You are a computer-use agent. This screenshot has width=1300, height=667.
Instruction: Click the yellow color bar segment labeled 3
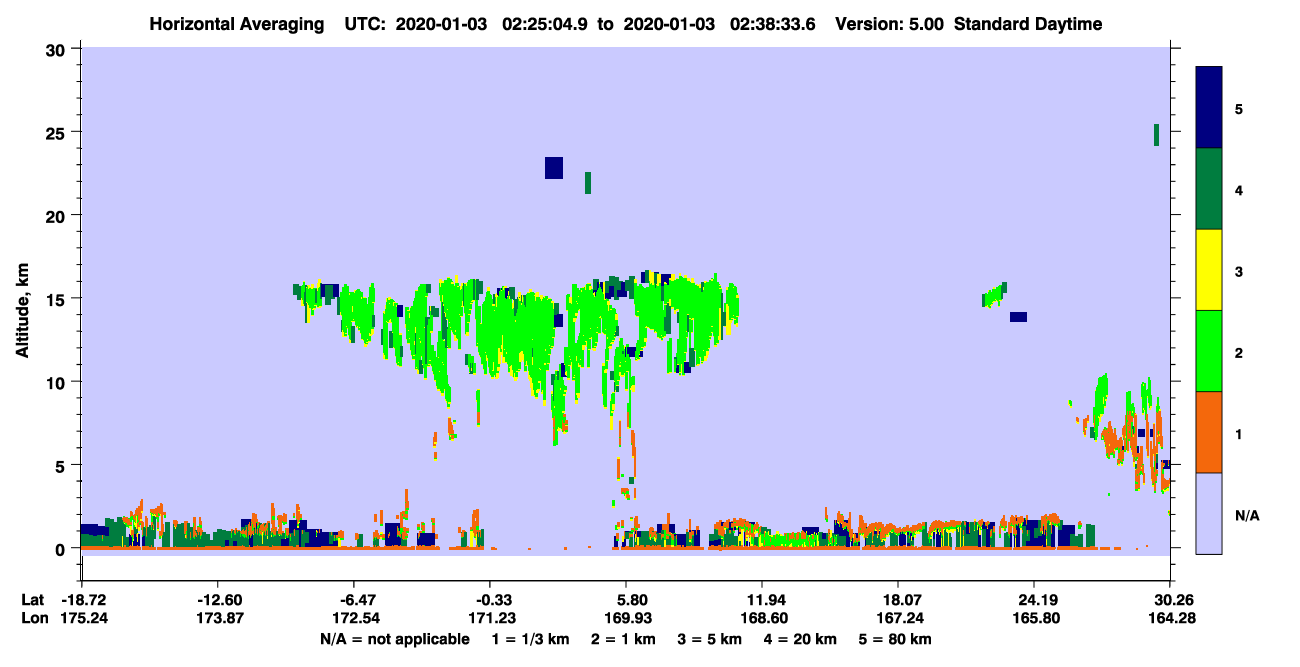(x=1209, y=270)
